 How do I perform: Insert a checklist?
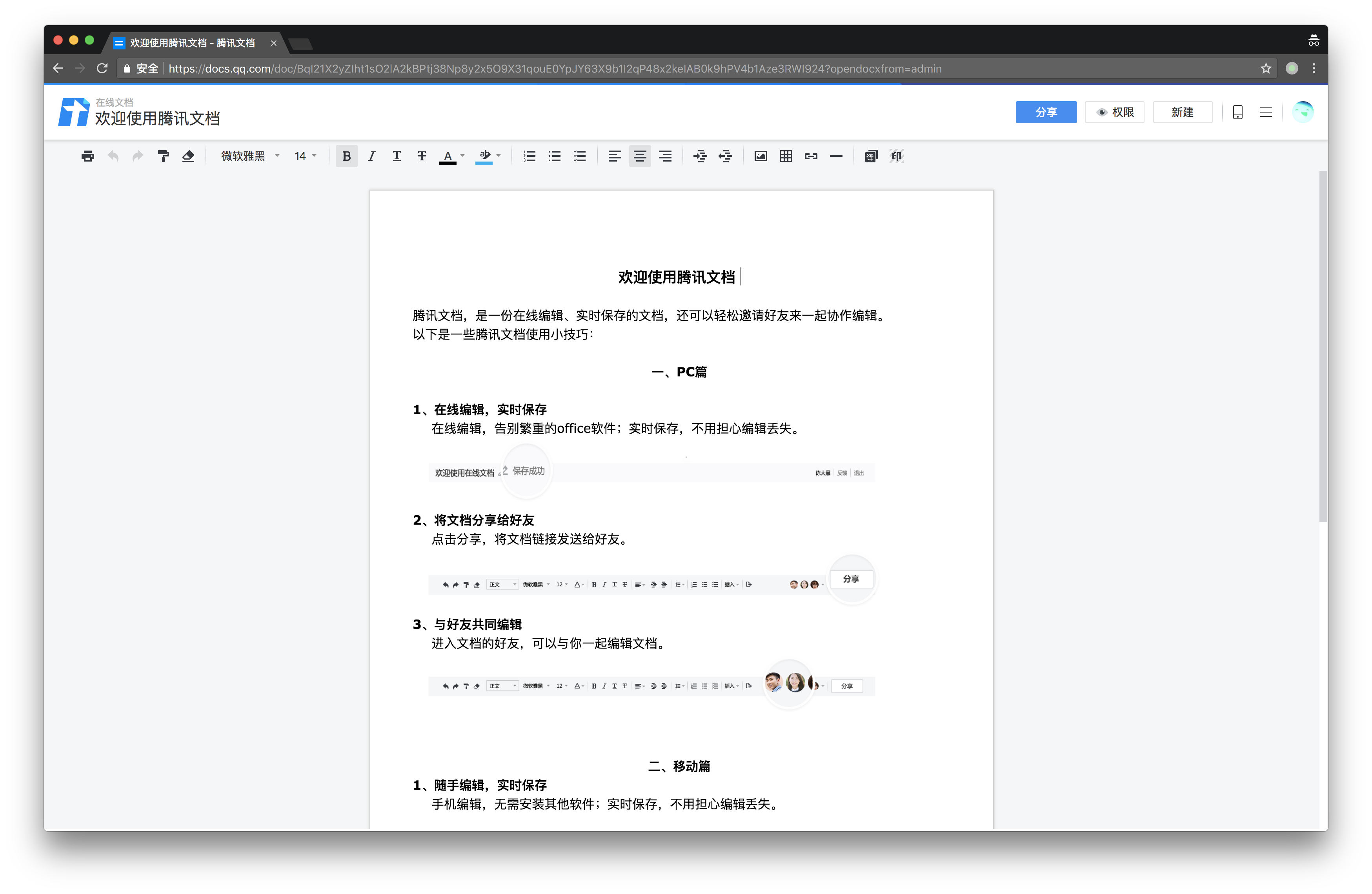[580, 156]
